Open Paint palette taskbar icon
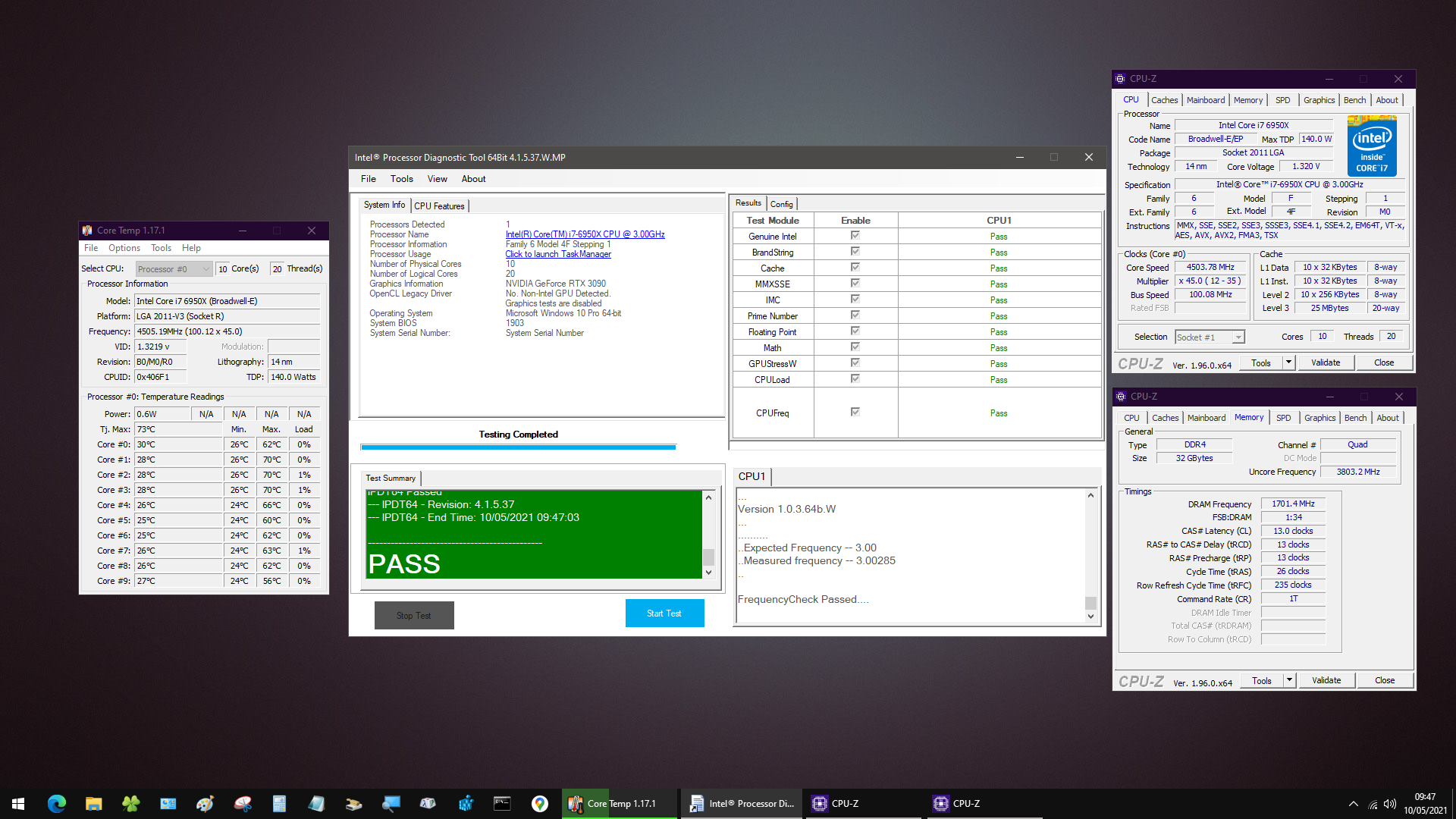 205,804
